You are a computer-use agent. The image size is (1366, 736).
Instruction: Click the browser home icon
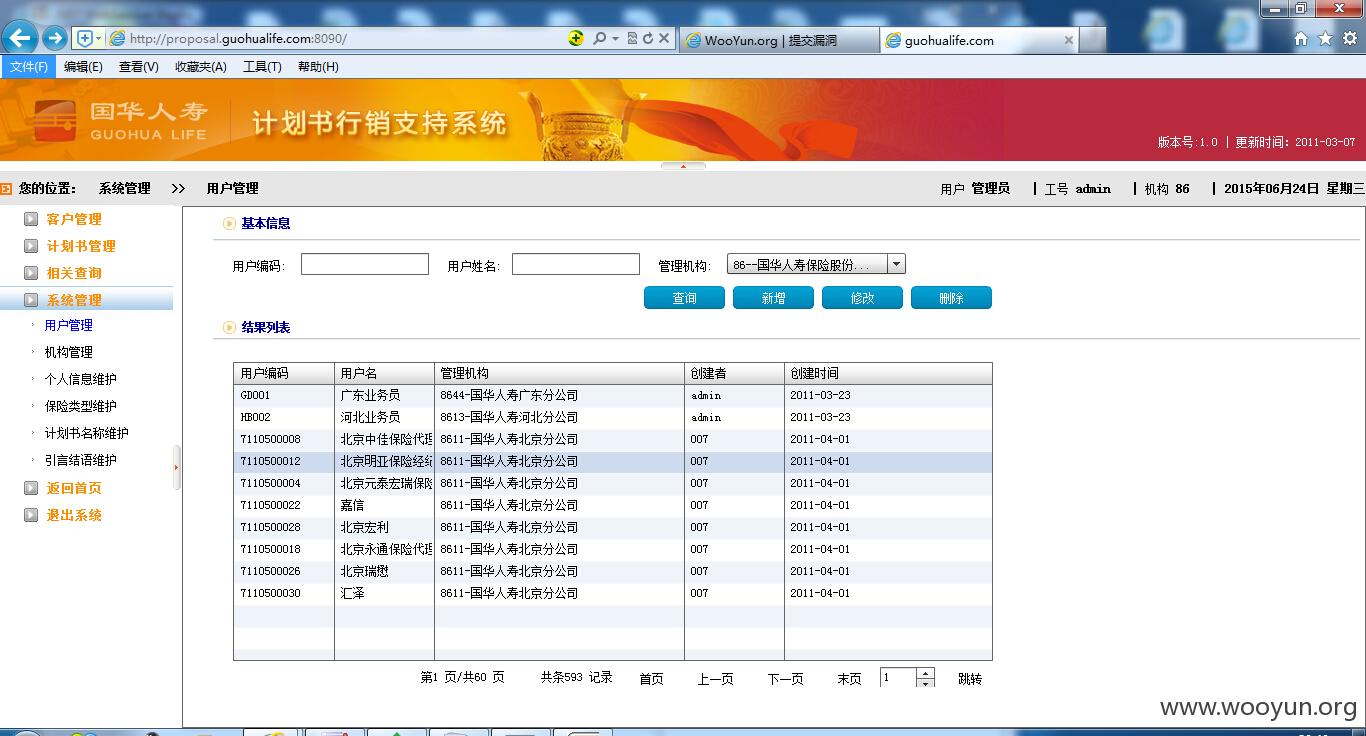[1301, 38]
